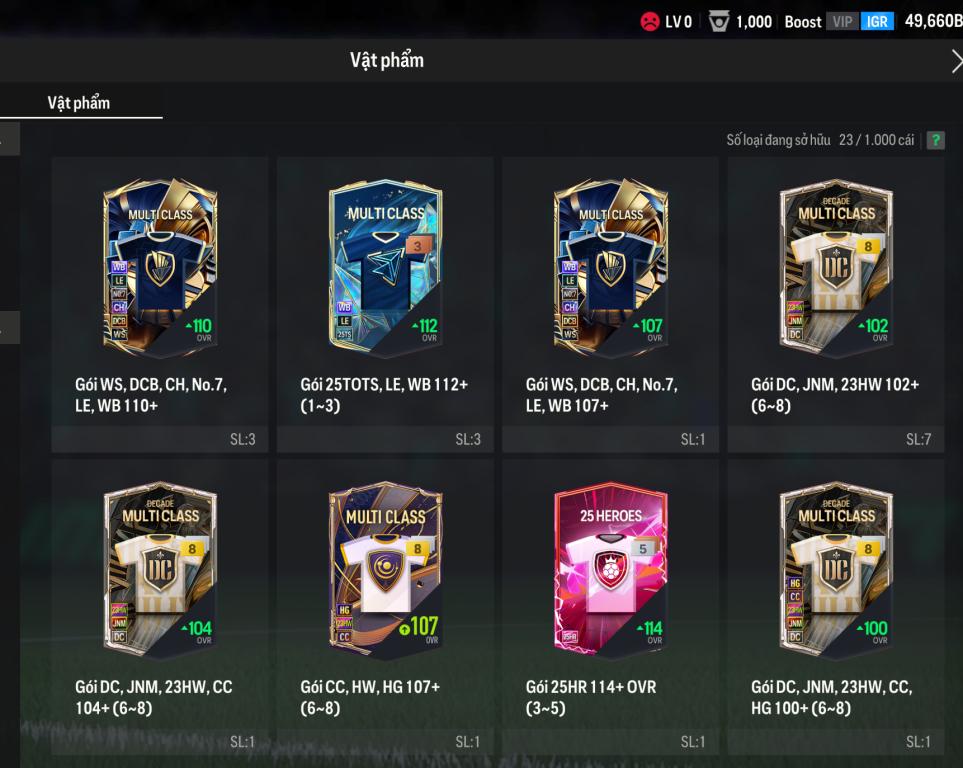Open the 110+ OVR Multi Class pack card
963x768 pixels.
[x=160, y=305]
